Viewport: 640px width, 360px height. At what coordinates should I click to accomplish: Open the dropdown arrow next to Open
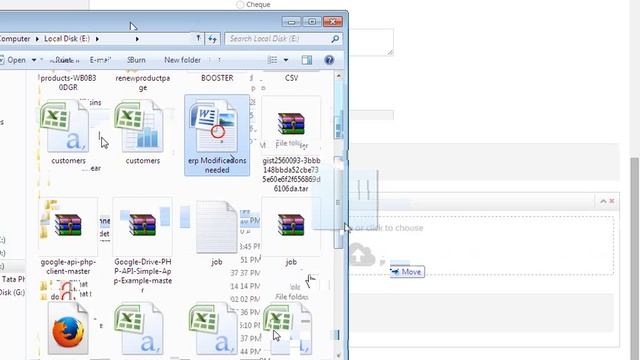point(34,60)
